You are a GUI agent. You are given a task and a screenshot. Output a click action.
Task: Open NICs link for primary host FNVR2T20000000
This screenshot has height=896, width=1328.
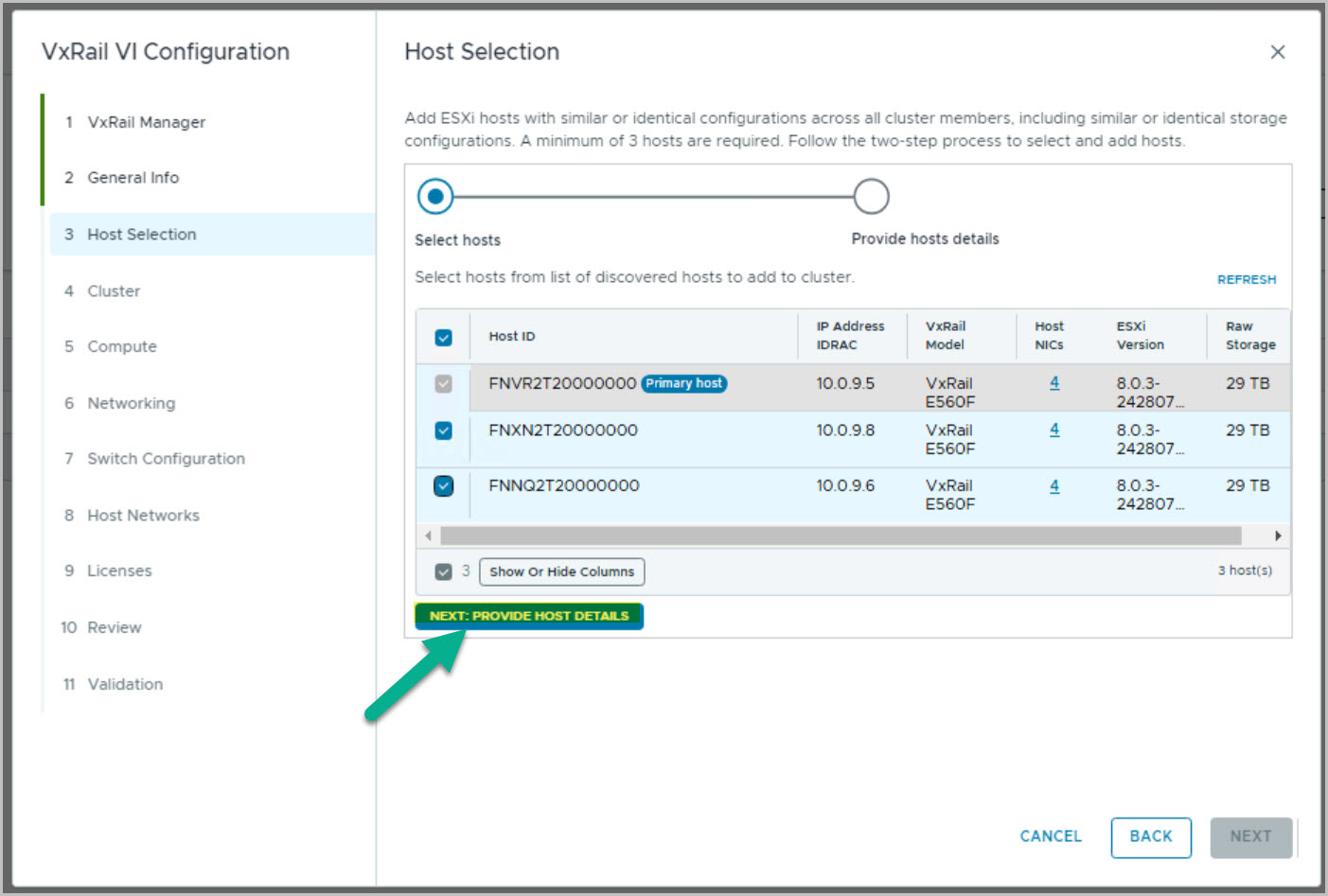pyautogui.click(x=1054, y=383)
